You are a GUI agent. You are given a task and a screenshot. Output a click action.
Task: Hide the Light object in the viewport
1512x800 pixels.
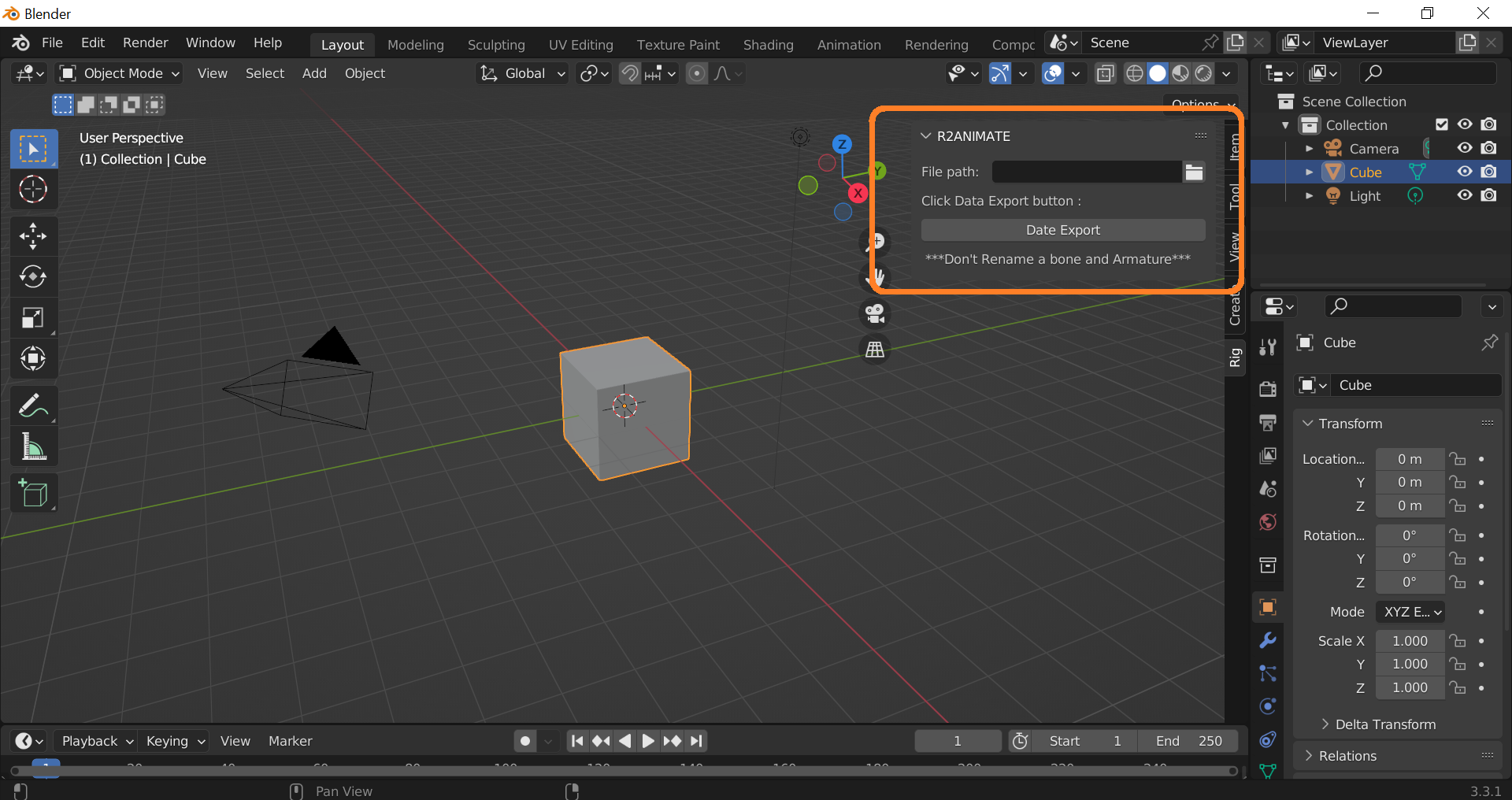pyautogui.click(x=1465, y=195)
